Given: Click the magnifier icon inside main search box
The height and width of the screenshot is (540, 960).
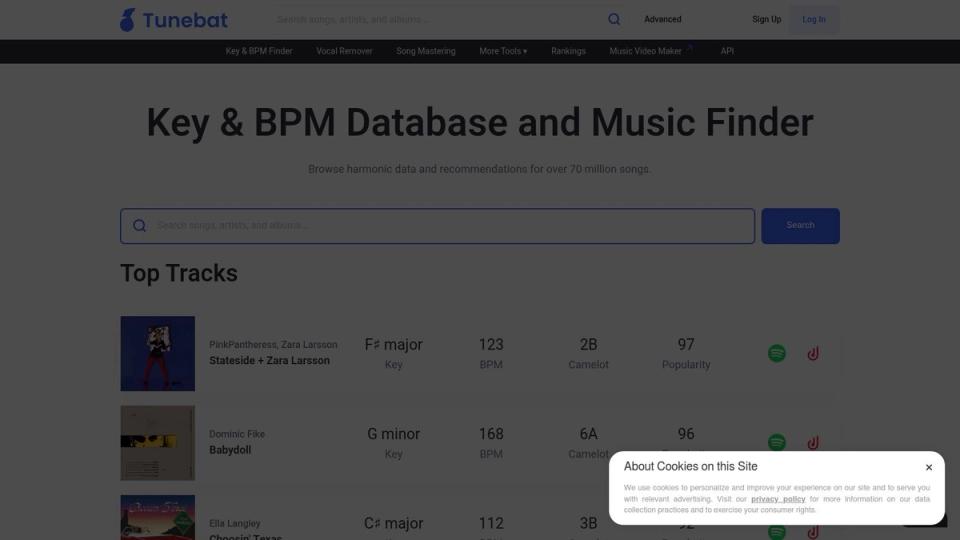Looking at the screenshot, I should (140, 226).
